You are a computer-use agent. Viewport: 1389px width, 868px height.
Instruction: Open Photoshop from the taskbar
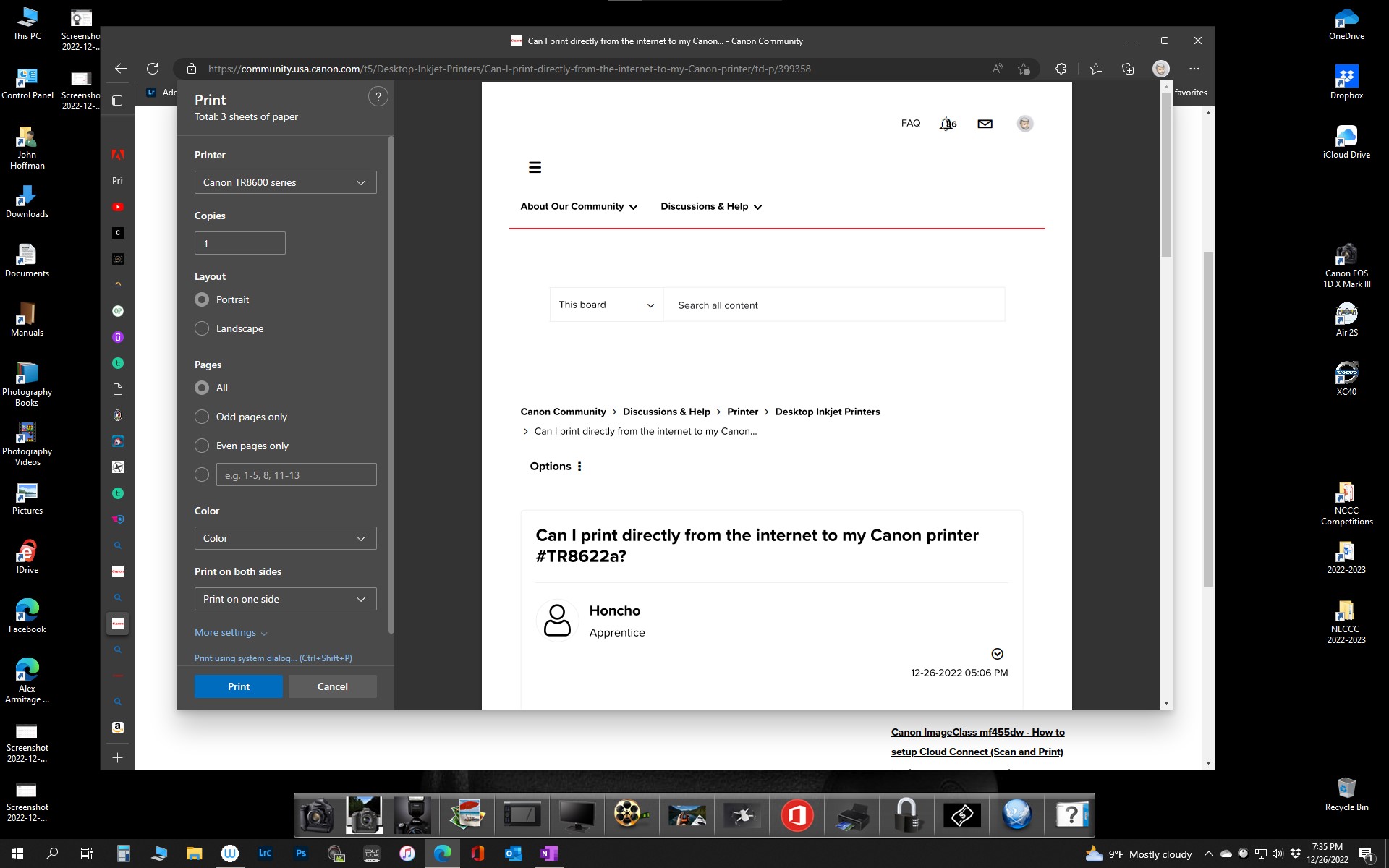(x=301, y=854)
